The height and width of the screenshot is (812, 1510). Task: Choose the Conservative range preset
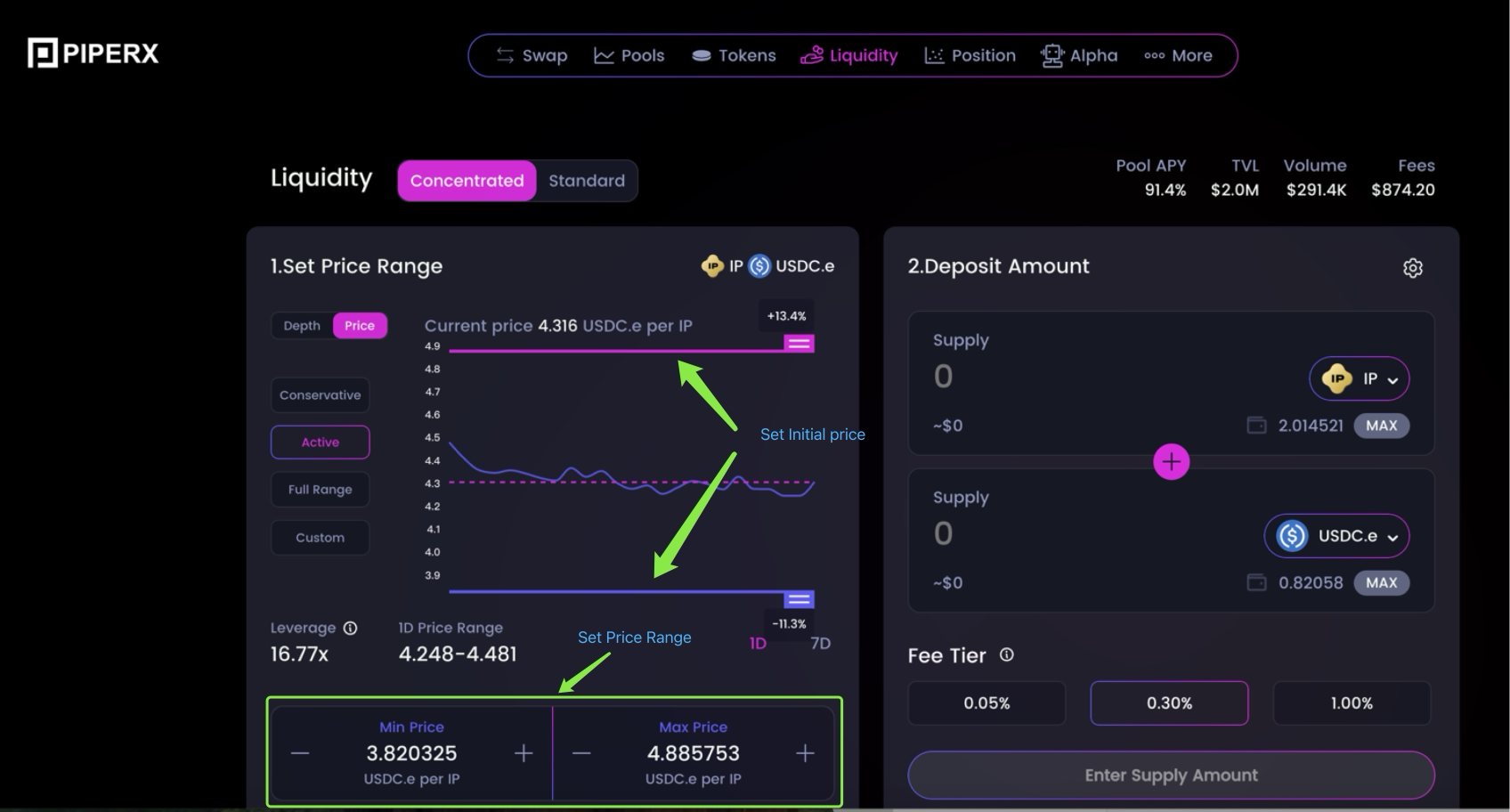pos(320,395)
